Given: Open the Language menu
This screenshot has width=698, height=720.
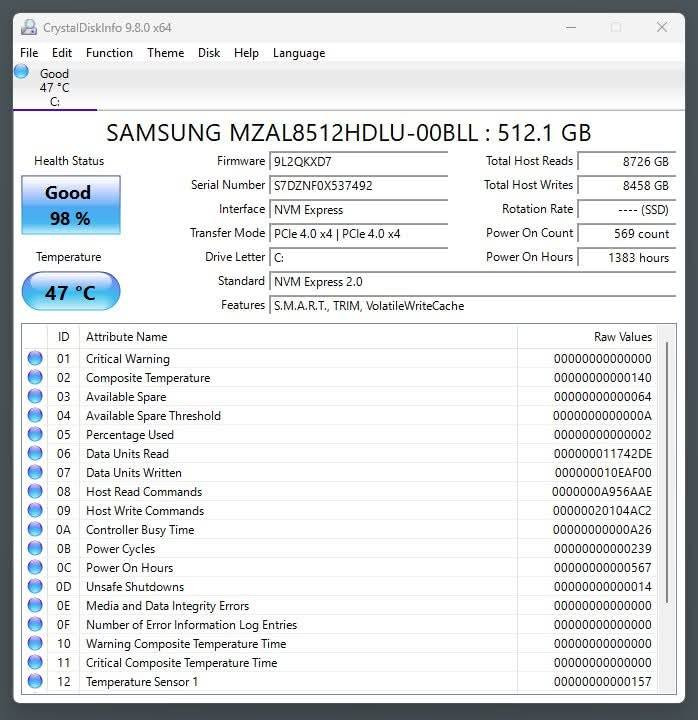Looking at the screenshot, I should click(x=299, y=53).
